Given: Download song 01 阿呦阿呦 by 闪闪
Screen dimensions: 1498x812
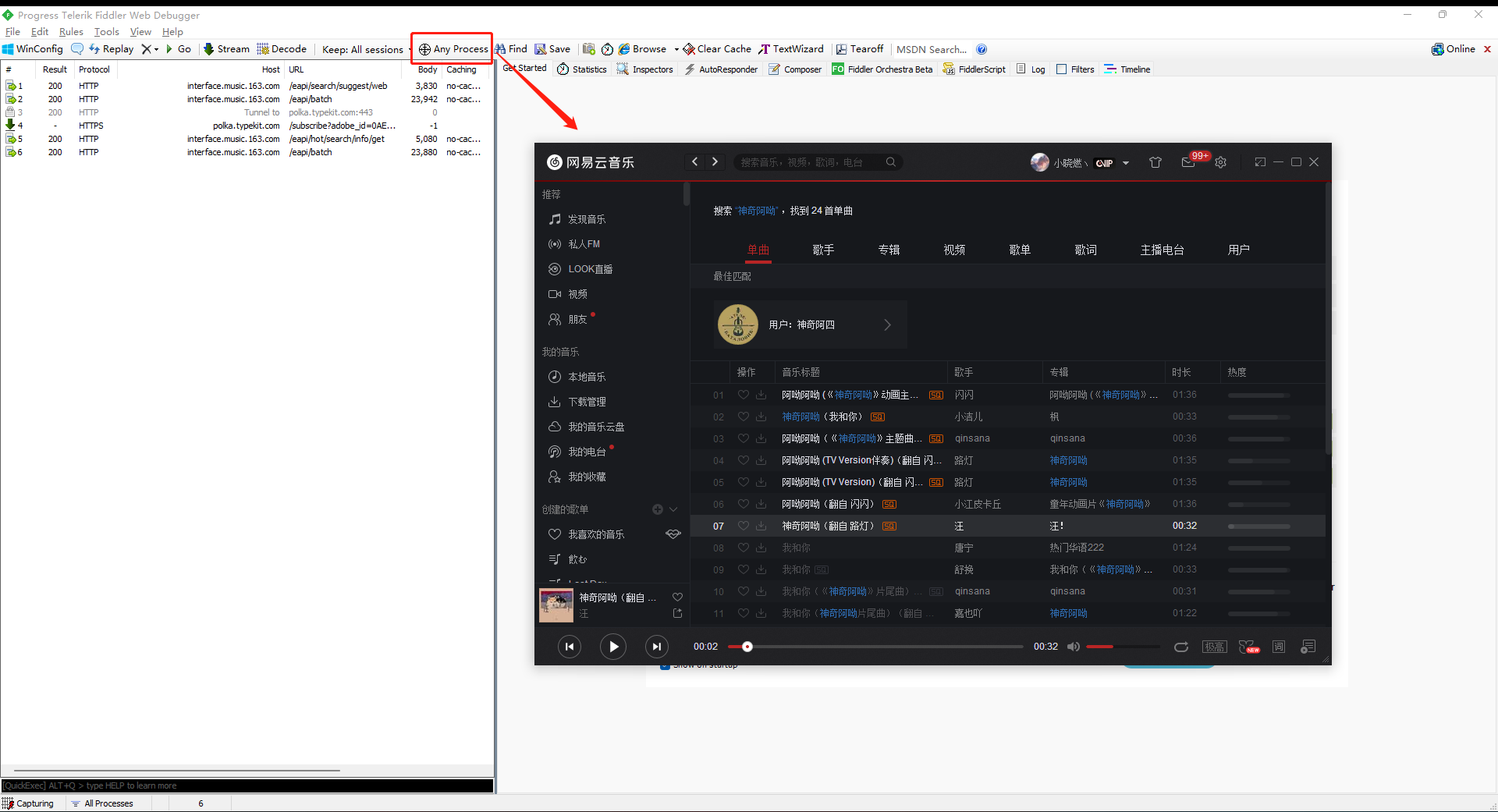Looking at the screenshot, I should (761, 395).
